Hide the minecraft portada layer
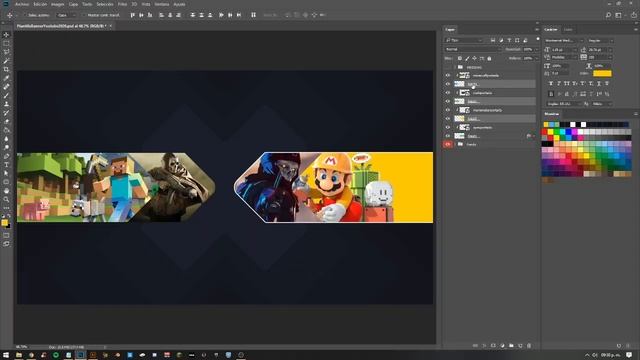This screenshot has width=640, height=360. (x=448, y=76)
